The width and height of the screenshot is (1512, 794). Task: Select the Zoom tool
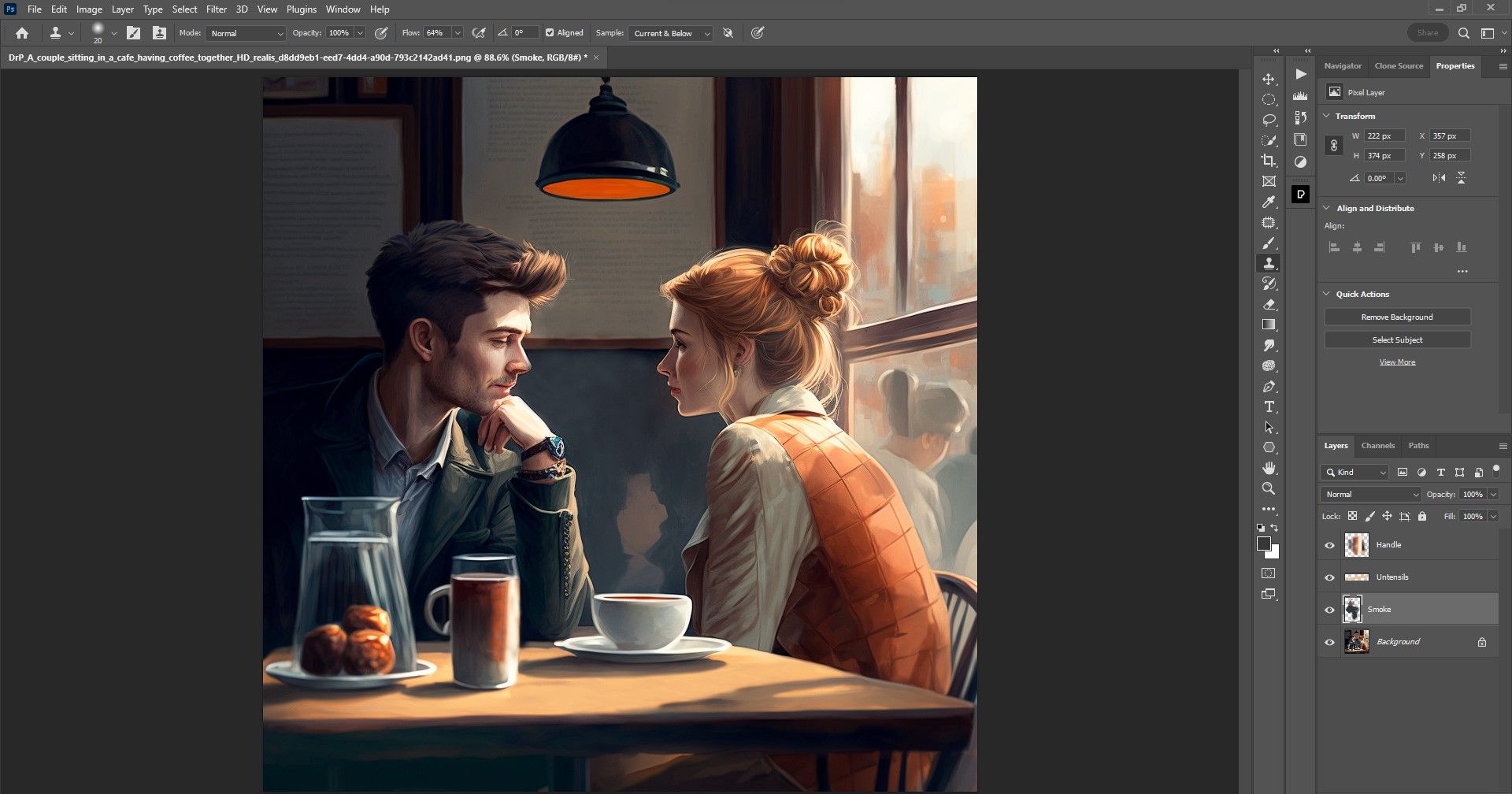(1269, 488)
